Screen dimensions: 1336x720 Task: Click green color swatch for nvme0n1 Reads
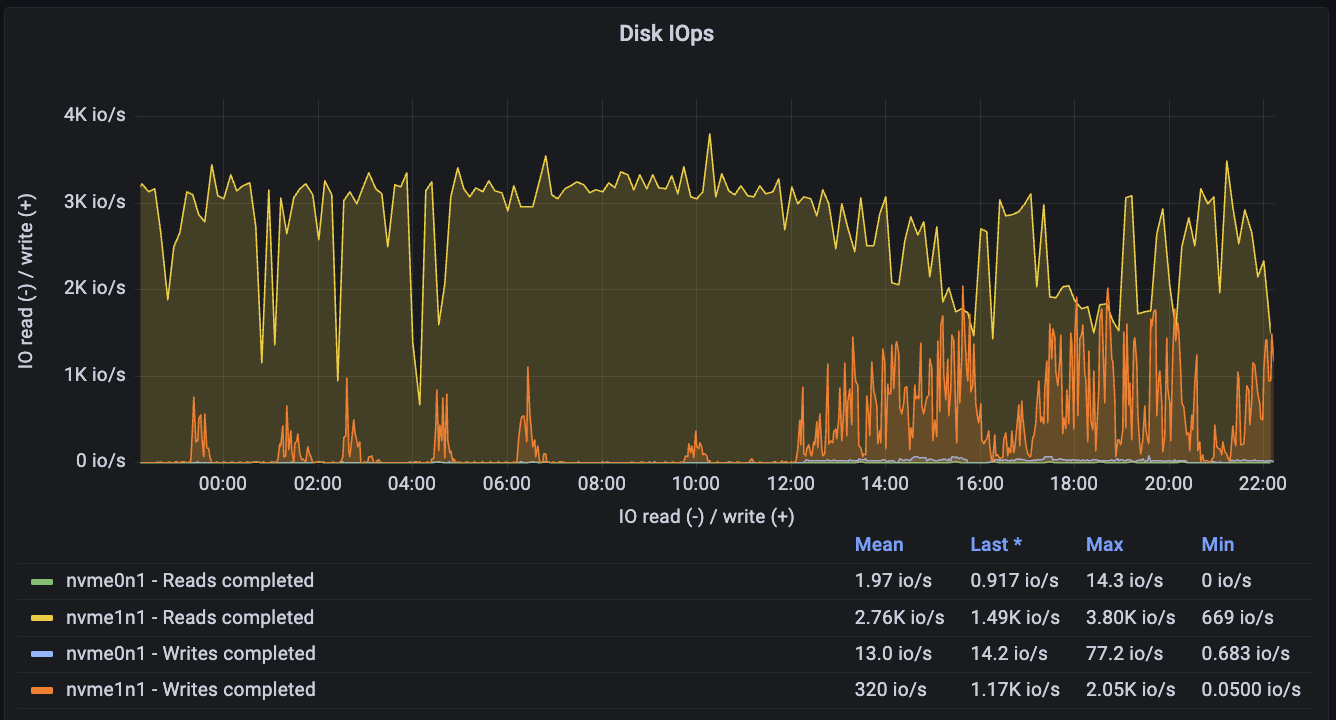(x=41, y=581)
